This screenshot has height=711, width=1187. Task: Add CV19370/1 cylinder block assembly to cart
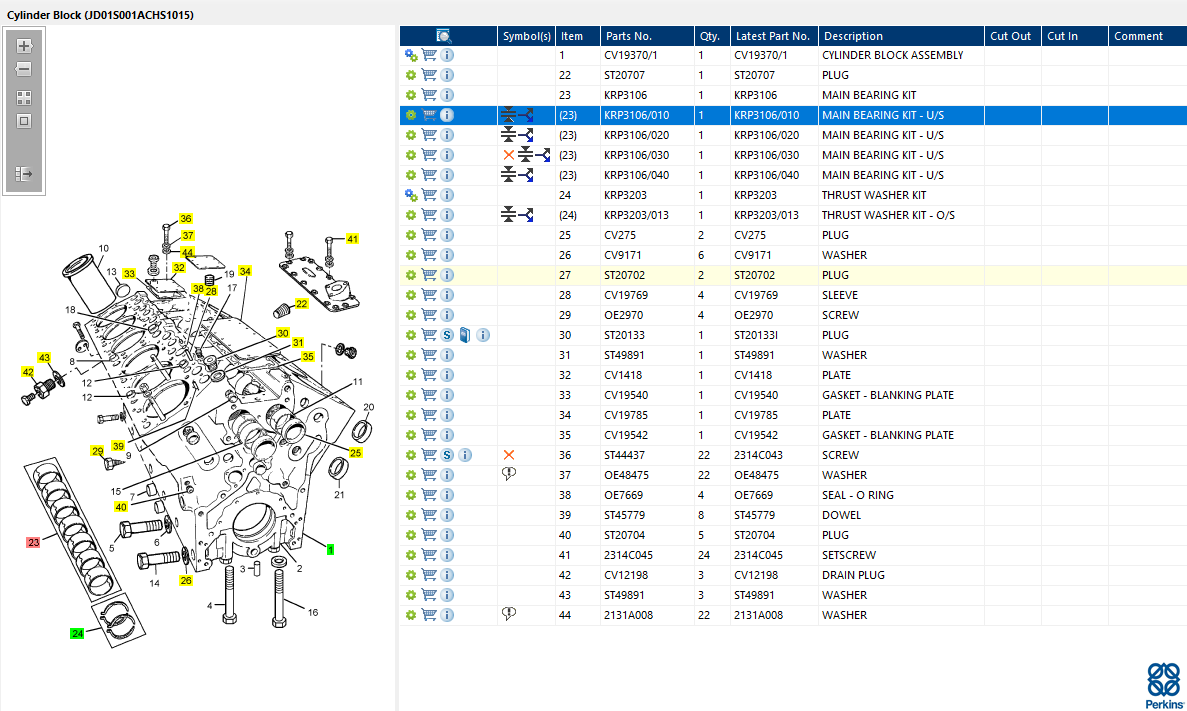click(x=429, y=55)
